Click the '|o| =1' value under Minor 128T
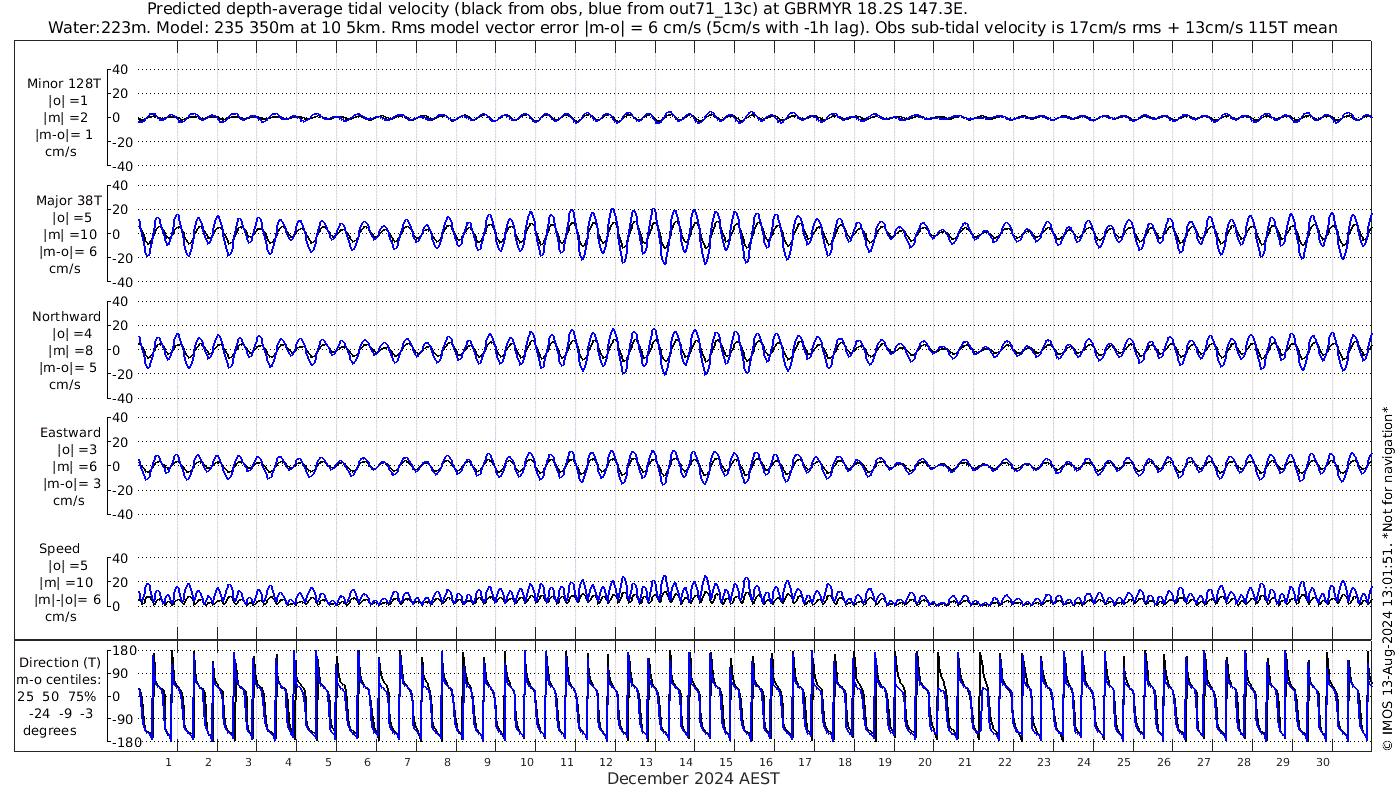This screenshot has width=1400, height=800. pos(68,101)
